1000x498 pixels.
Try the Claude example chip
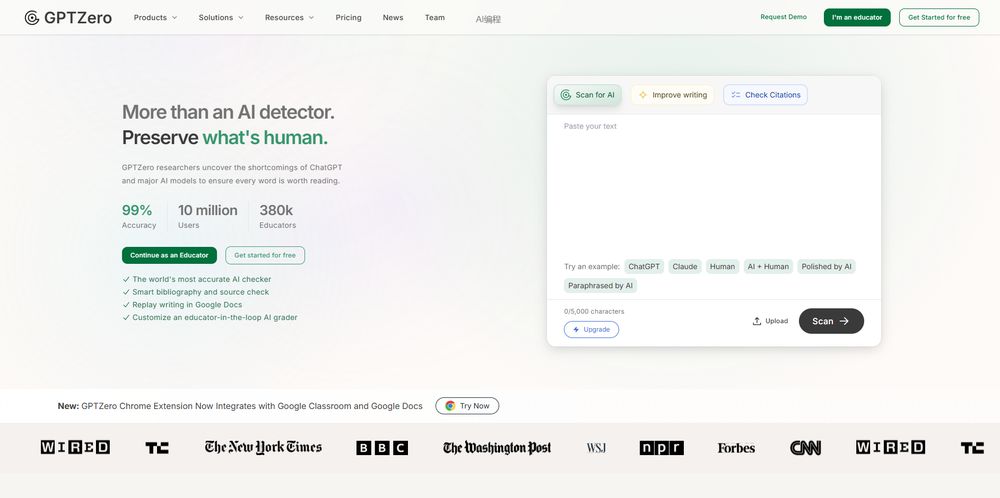(685, 267)
